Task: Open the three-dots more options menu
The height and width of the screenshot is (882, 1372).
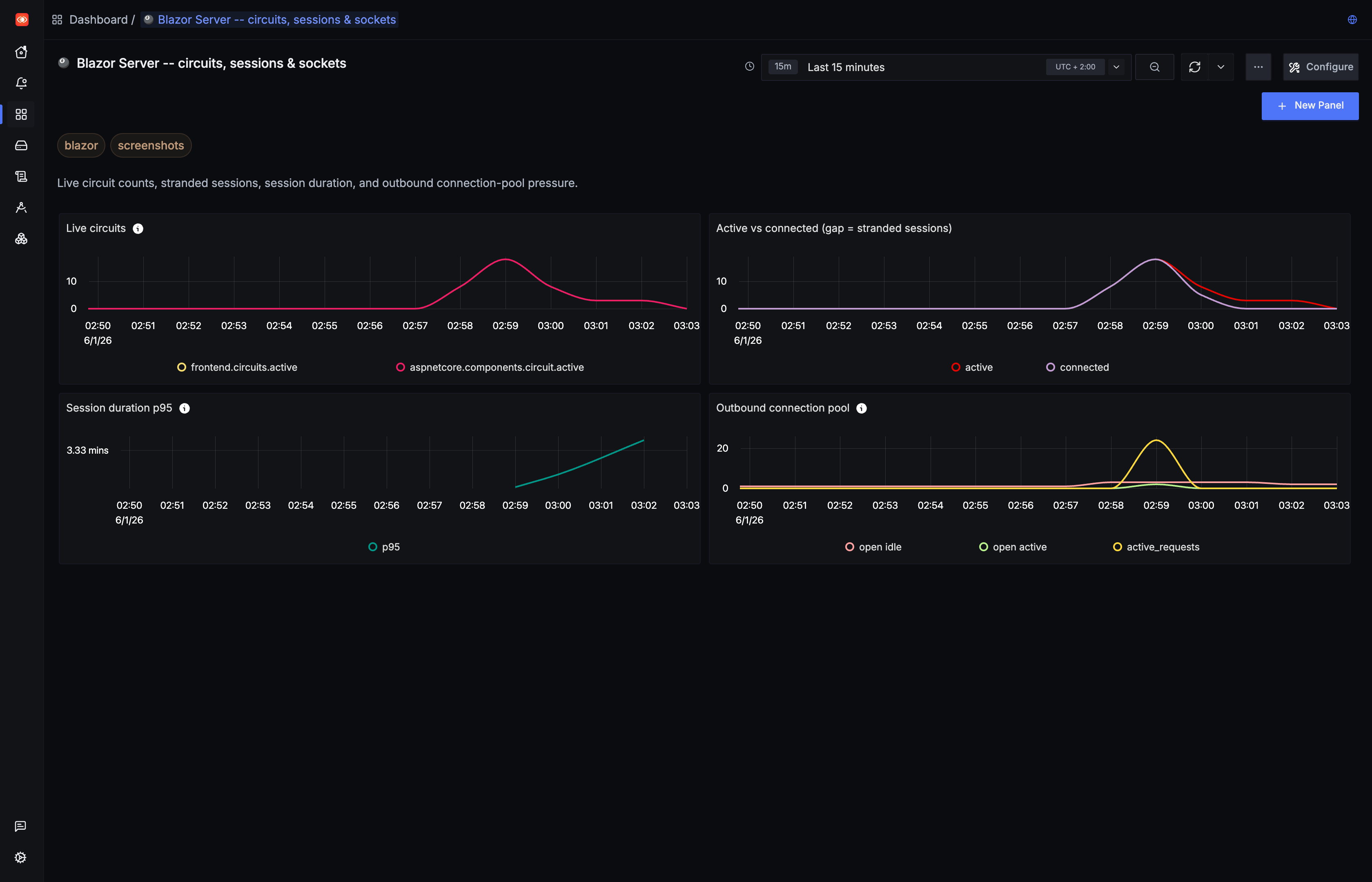Action: (1258, 67)
